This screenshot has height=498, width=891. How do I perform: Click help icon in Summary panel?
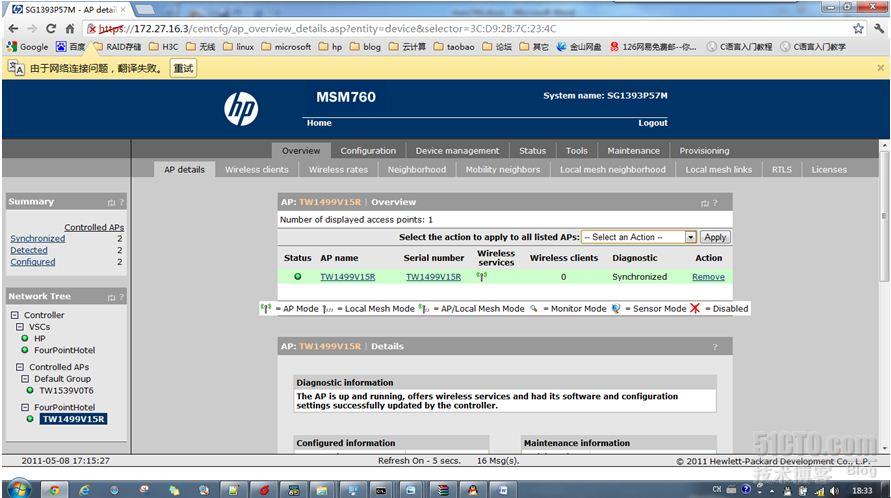click(121, 202)
